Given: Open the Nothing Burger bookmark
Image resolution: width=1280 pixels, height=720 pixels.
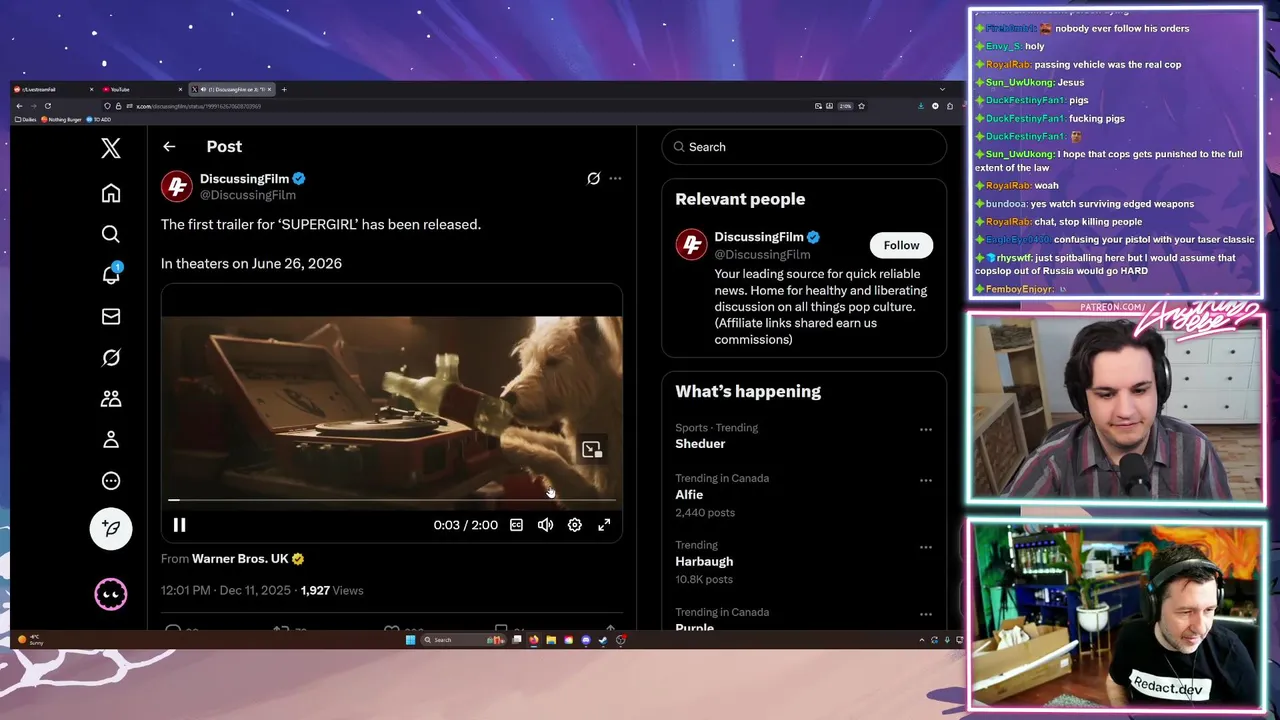Looking at the screenshot, I should (61, 119).
